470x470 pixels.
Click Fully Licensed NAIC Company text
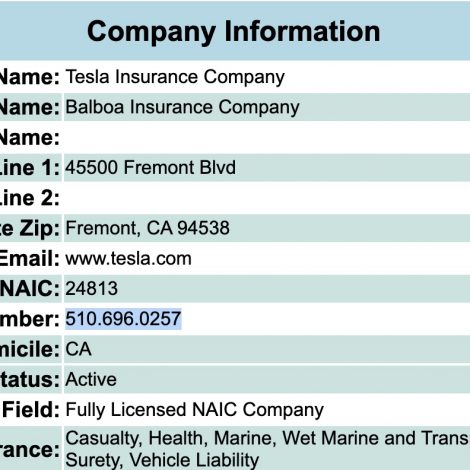click(194, 410)
